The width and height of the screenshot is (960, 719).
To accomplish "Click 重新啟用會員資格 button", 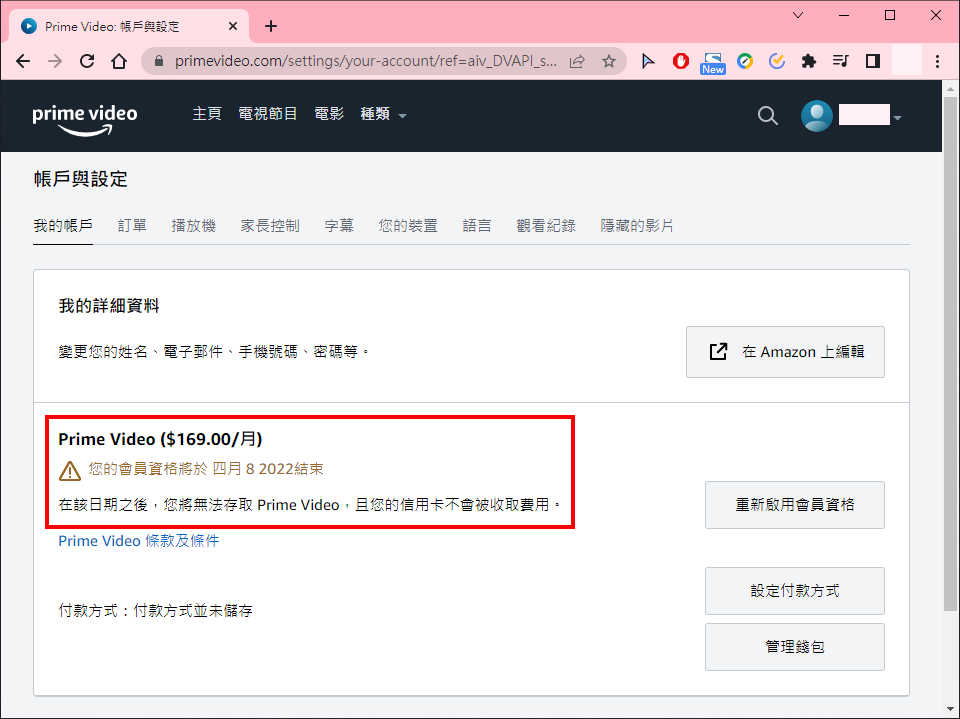I will 795,505.
